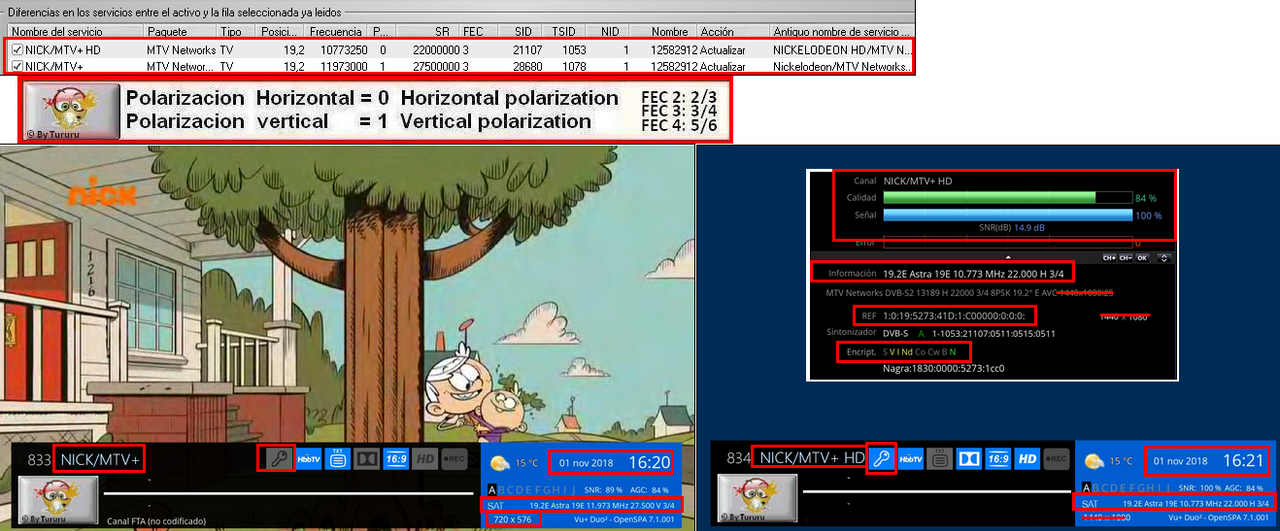The width and height of the screenshot is (1280, 531).
Task: Click the HbbTV icon in the channel 834 infobar
Action: pos(910,459)
